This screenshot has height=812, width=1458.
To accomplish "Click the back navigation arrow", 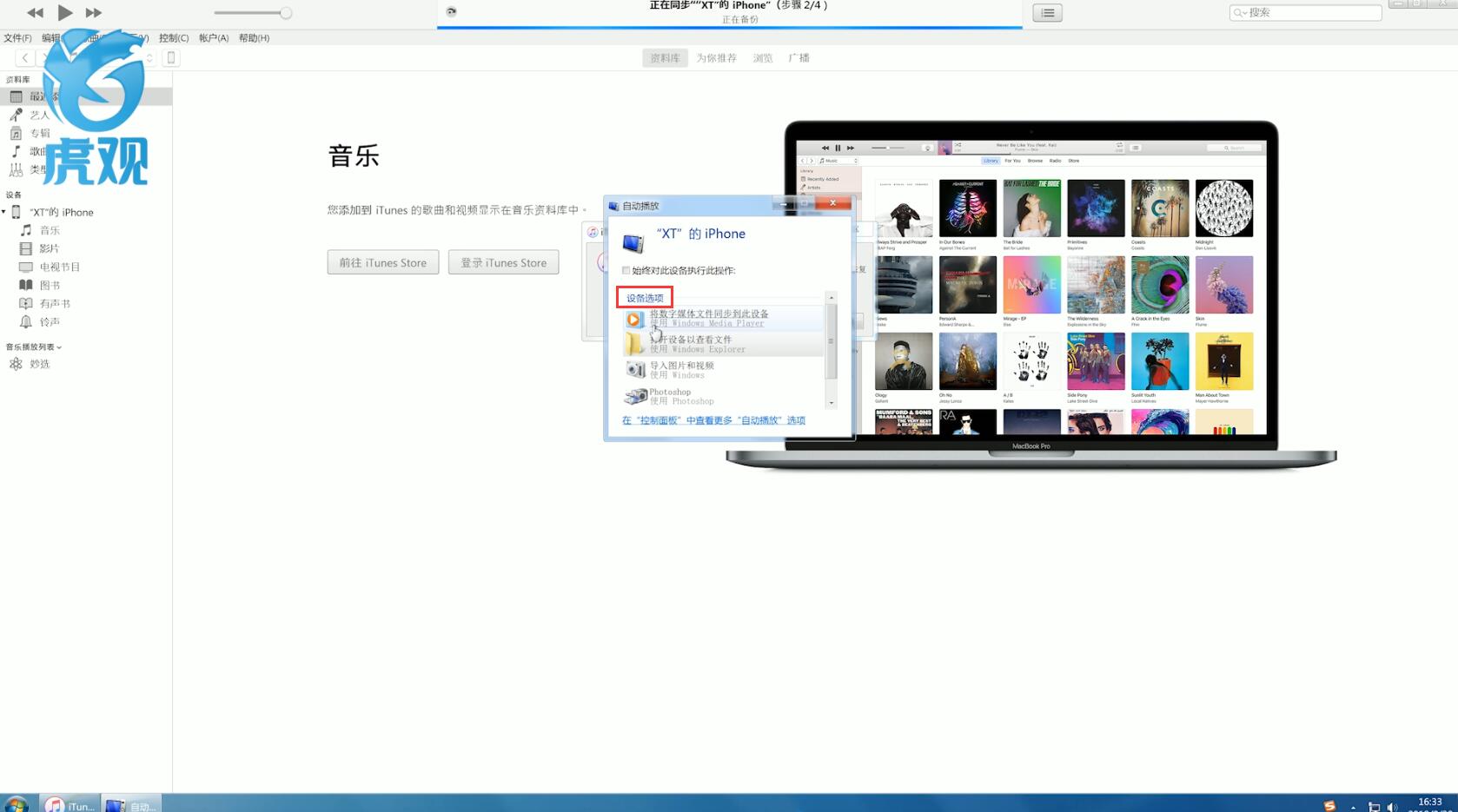I will click(25, 57).
